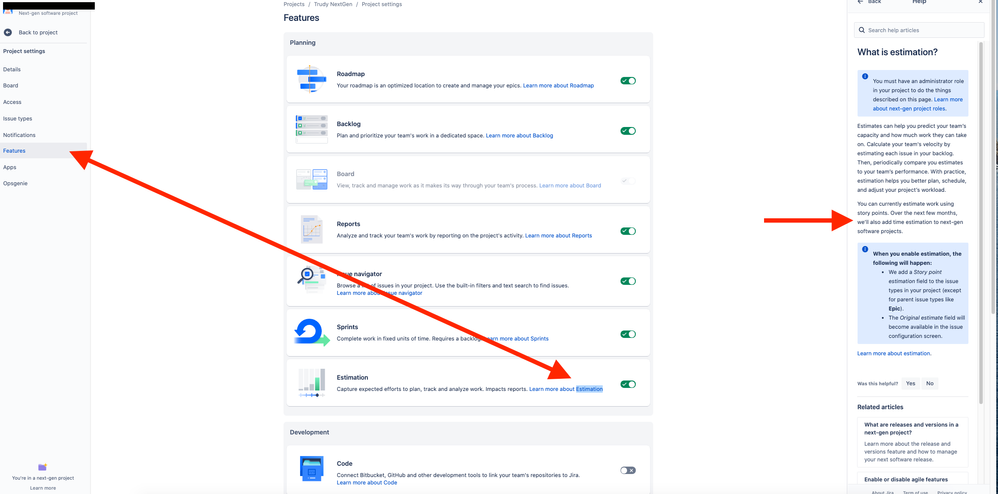This screenshot has width=998, height=494.
Task: Click the back arrow in Help panel
Action: (x=861, y=2)
